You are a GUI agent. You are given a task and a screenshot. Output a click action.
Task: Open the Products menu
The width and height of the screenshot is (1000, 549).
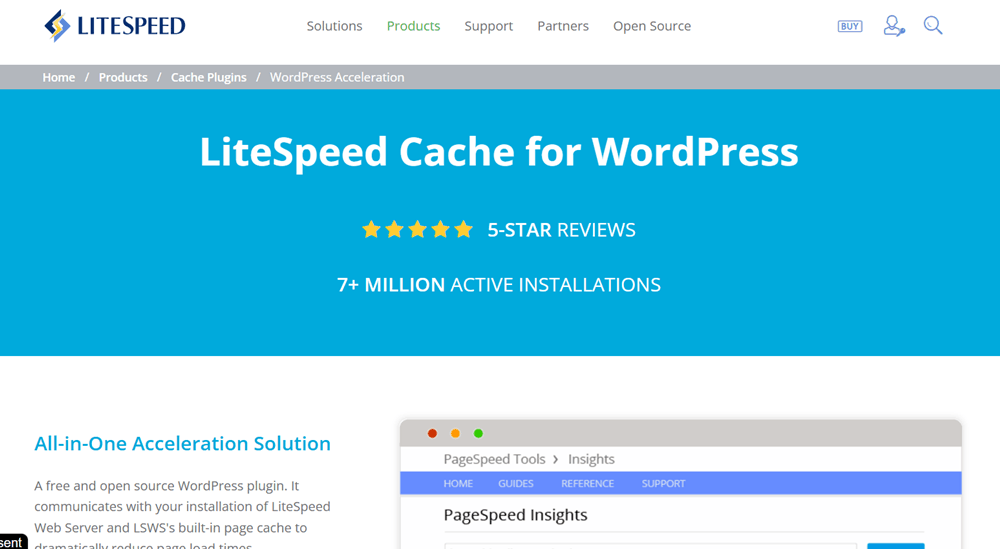413,26
